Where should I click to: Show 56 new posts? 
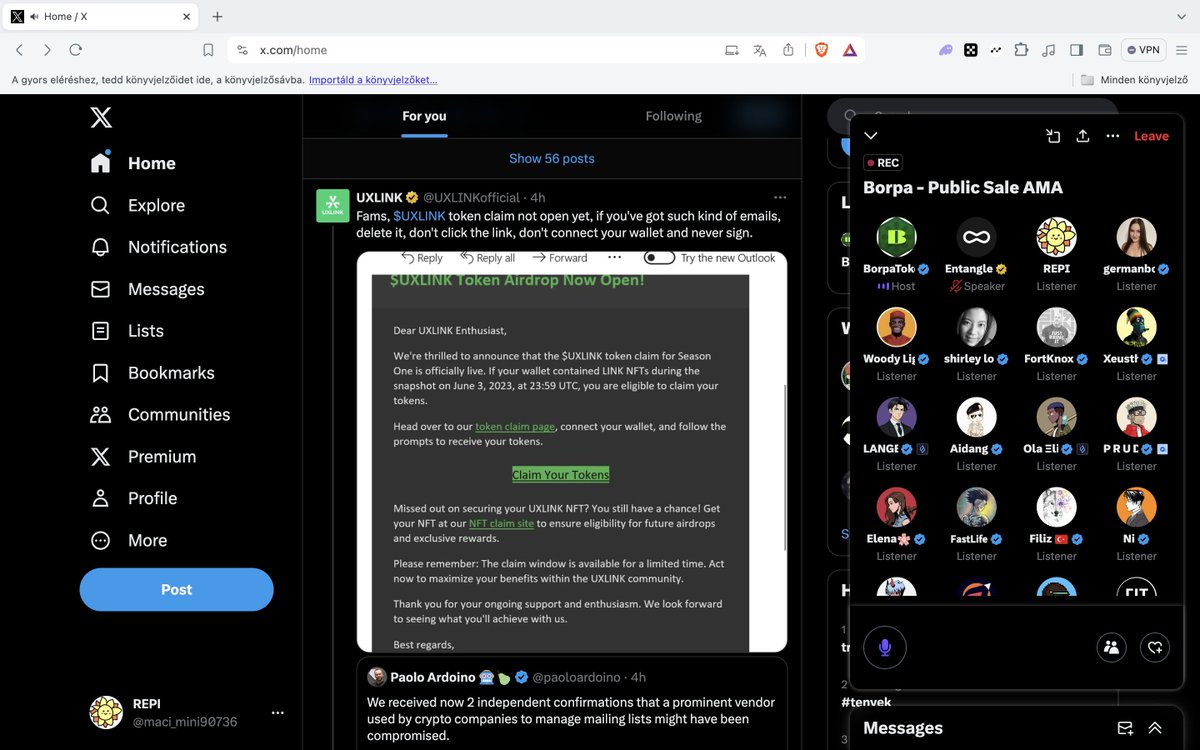tap(552, 158)
